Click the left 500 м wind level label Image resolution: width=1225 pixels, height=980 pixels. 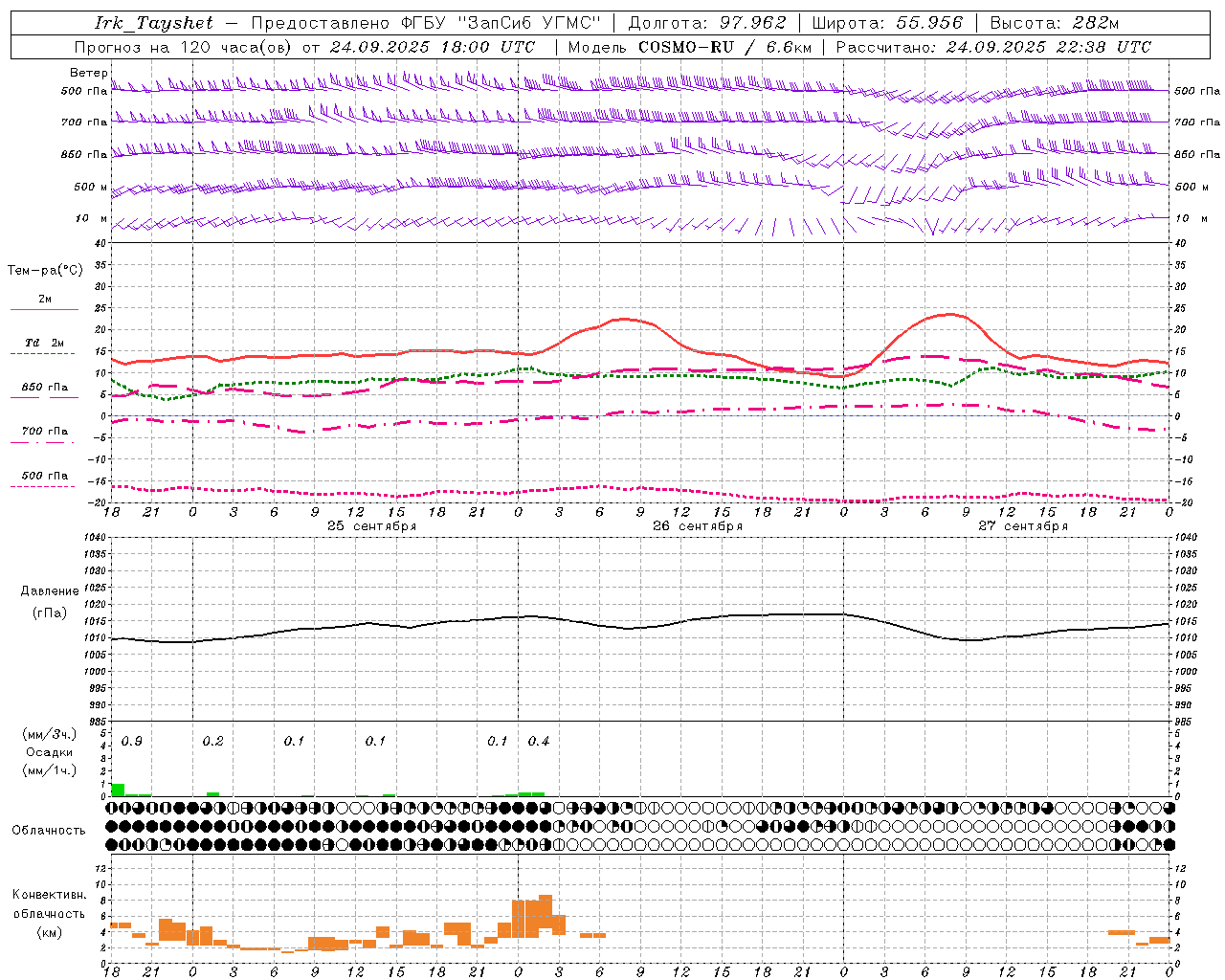[91, 187]
